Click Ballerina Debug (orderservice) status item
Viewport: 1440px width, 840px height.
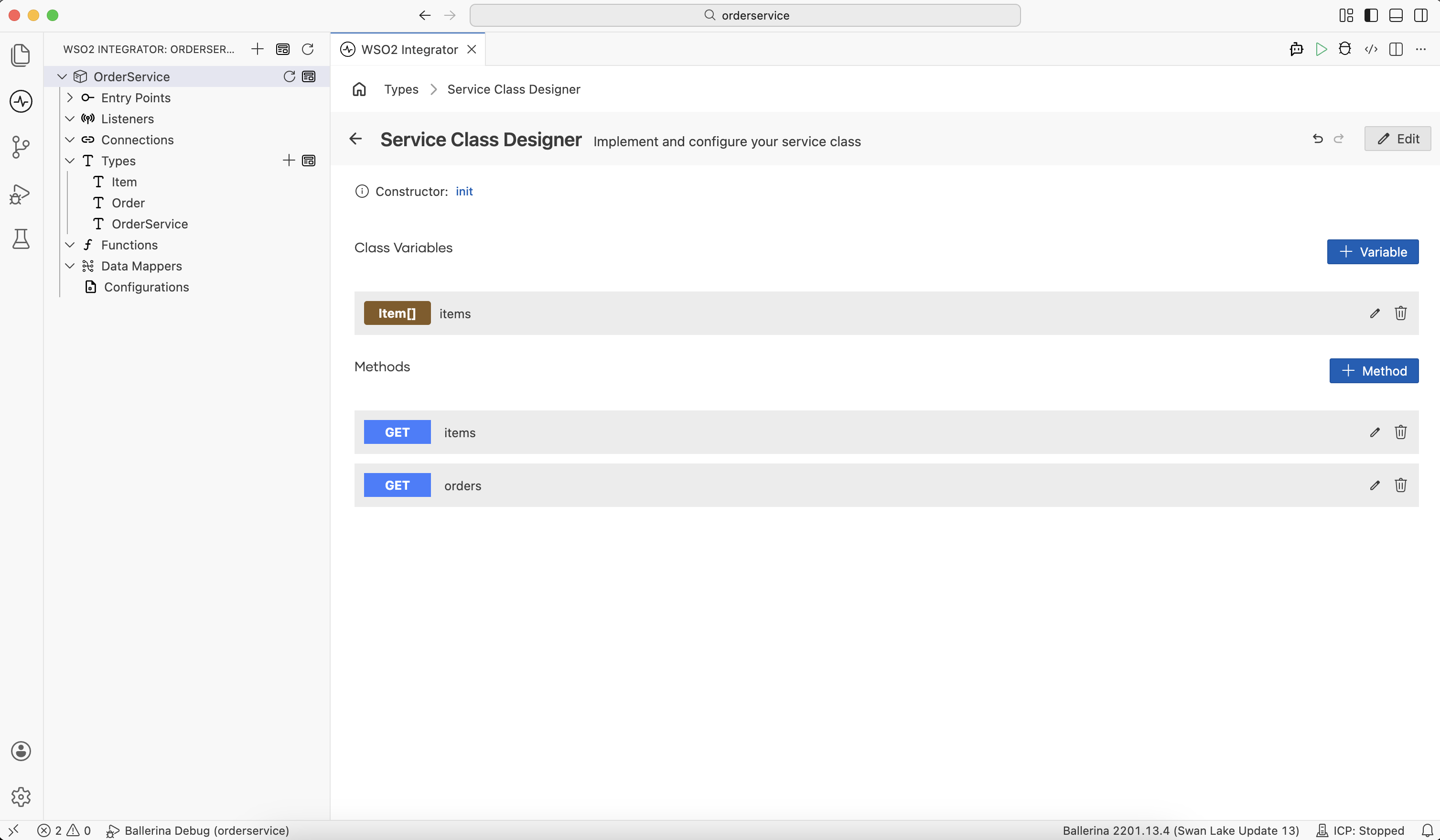[198, 830]
